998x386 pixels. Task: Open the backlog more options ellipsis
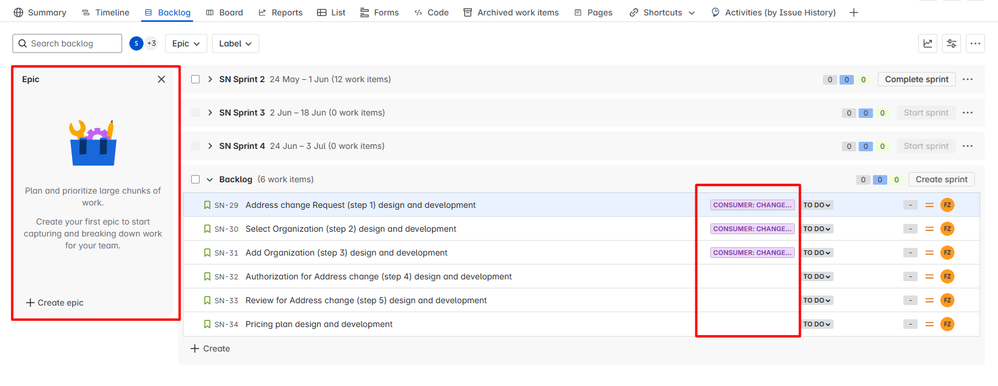(x=976, y=43)
